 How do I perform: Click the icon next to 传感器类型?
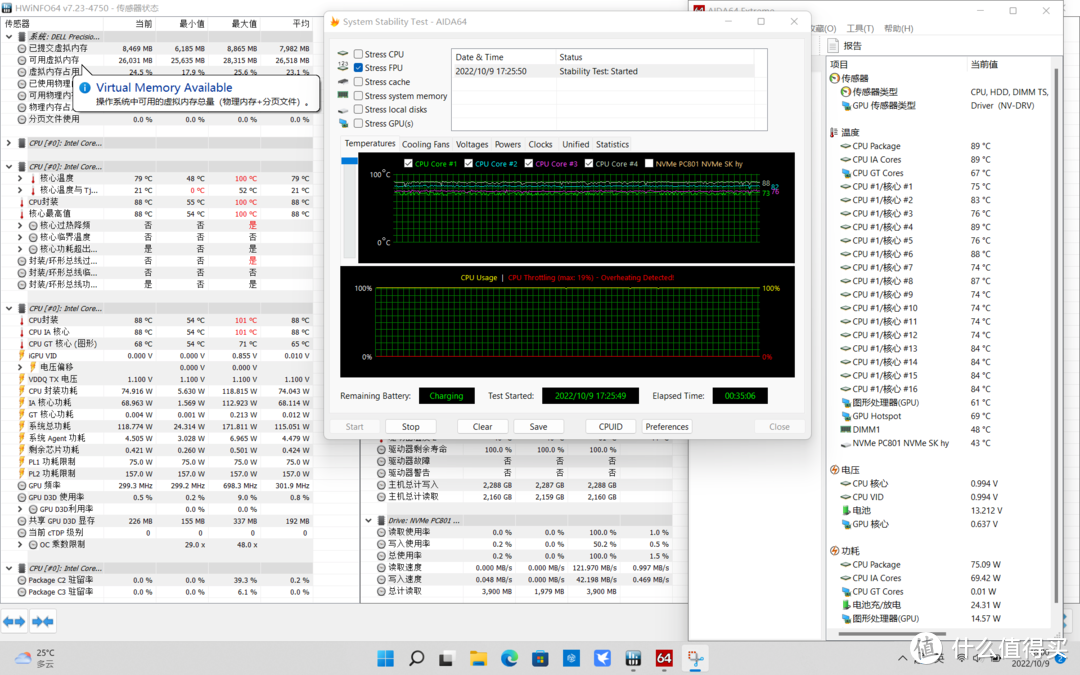pyautogui.click(x=846, y=92)
